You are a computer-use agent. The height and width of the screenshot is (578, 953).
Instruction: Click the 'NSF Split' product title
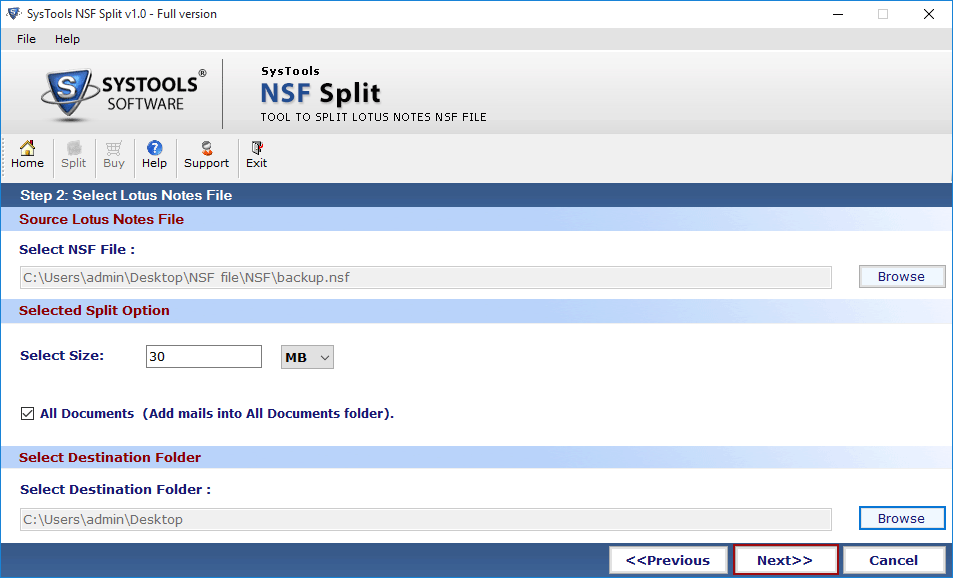point(320,93)
